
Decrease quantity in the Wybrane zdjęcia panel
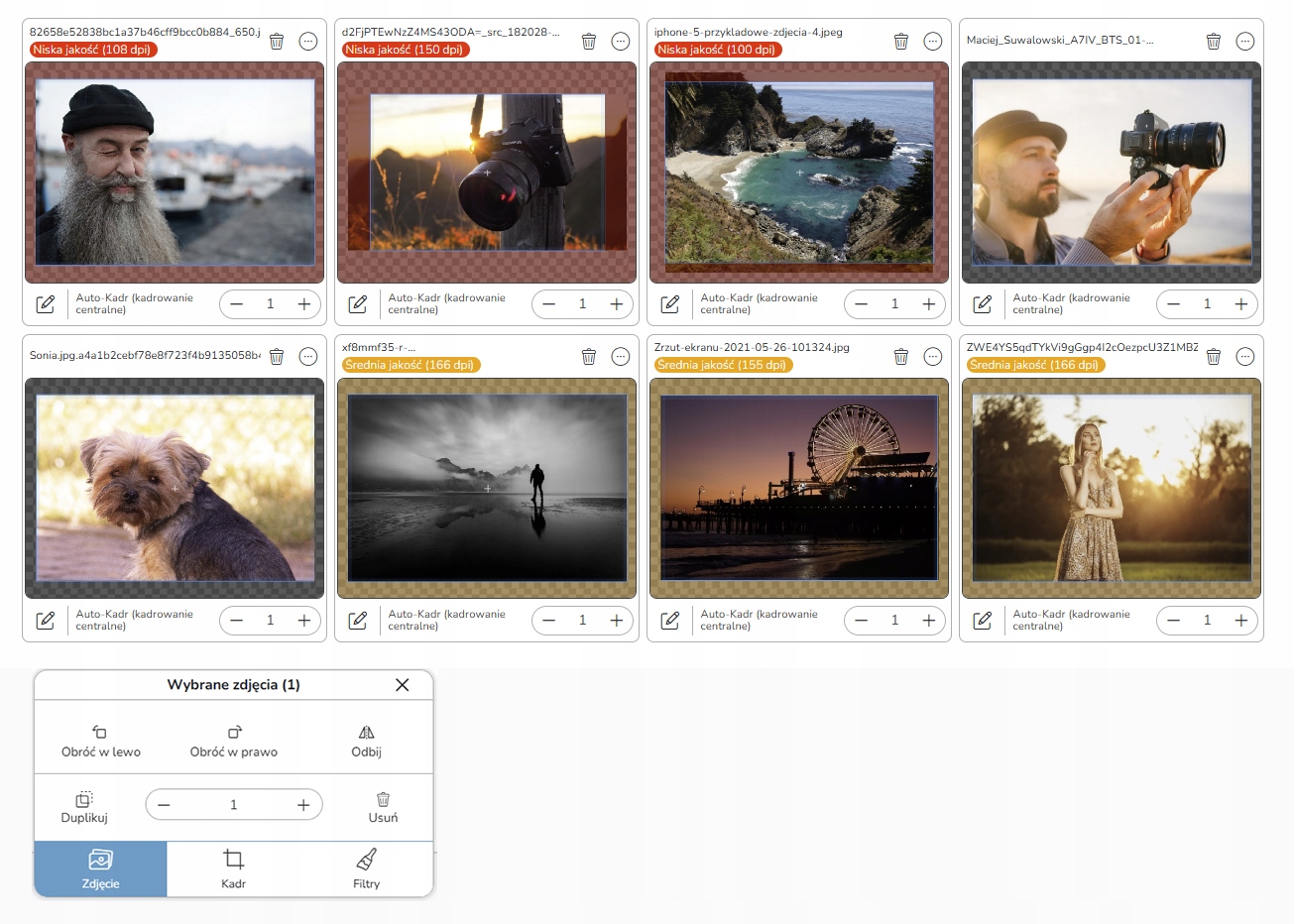click(x=164, y=805)
